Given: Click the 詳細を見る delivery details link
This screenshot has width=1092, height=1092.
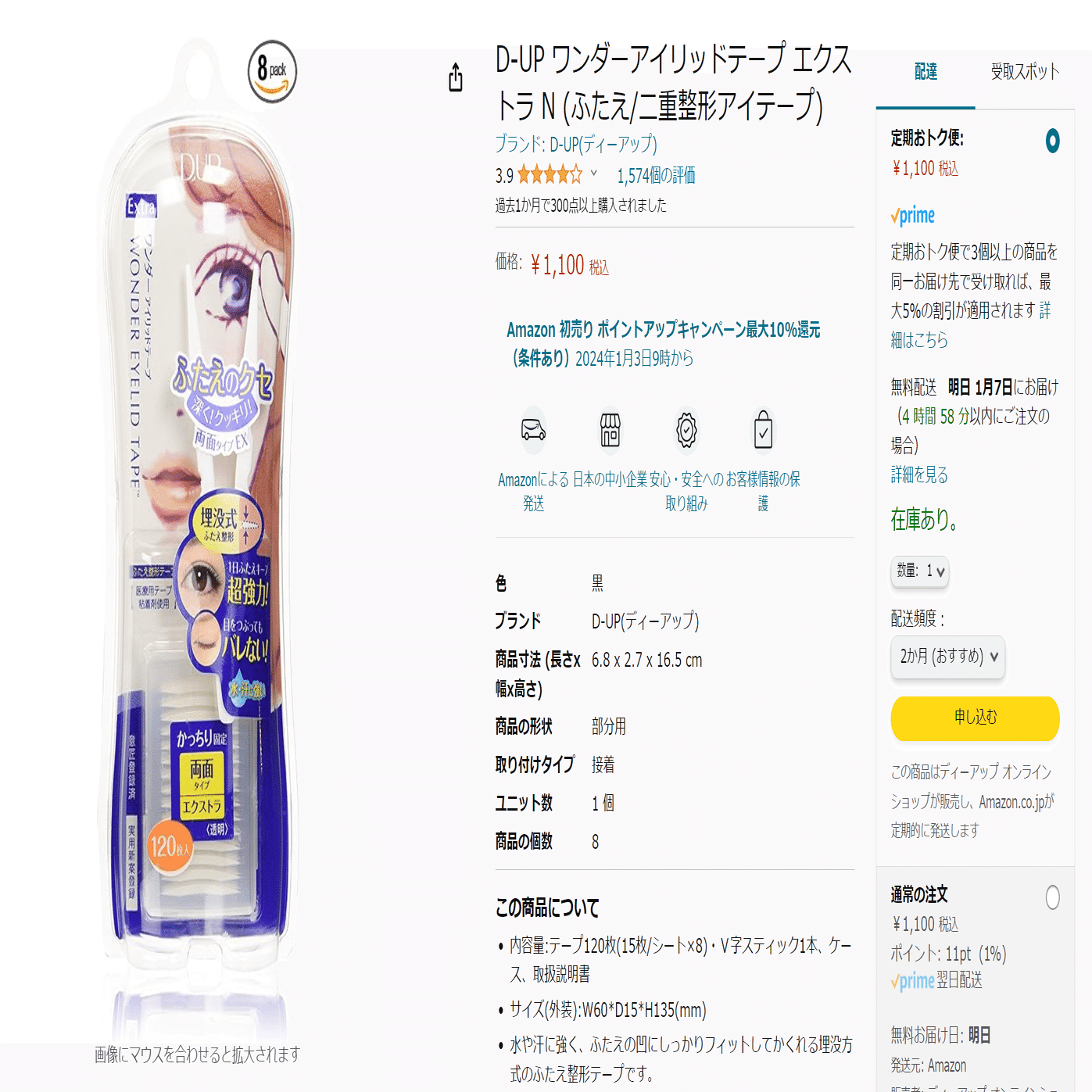Looking at the screenshot, I should [919, 474].
